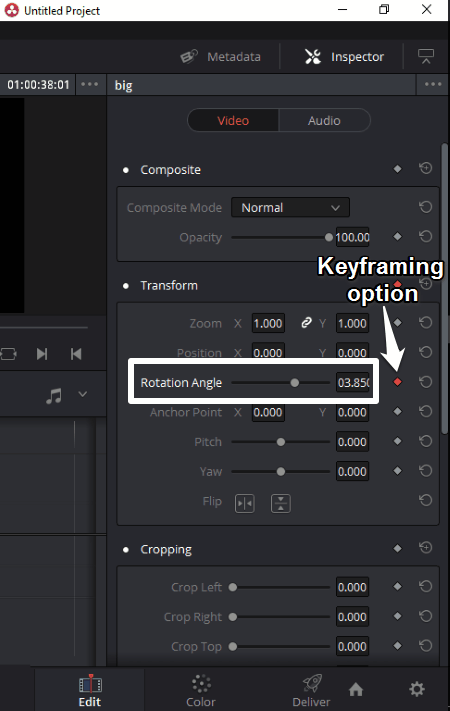Reset the Yaw value
Image resolution: width=450 pixels, height=711 pixels.
coord(426,471)
